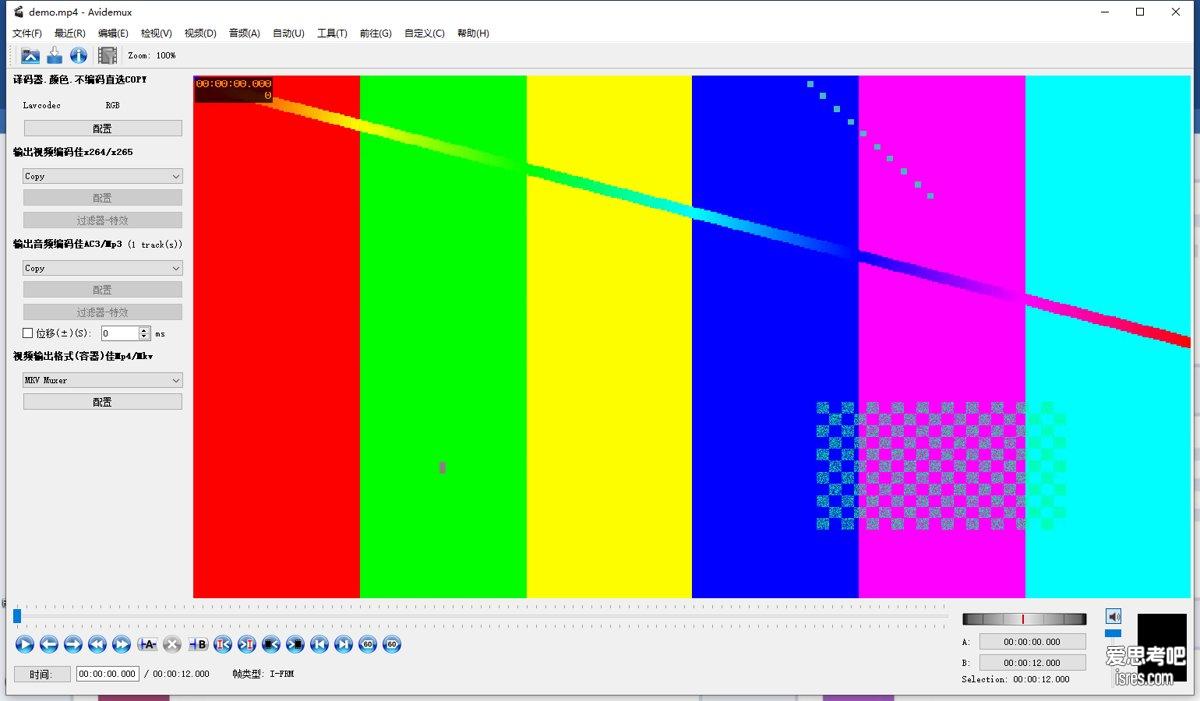This screenshot has width=1200, height=701.
Task: Click marker A time 00:00:00.000 button
Action: point(1032,641)
